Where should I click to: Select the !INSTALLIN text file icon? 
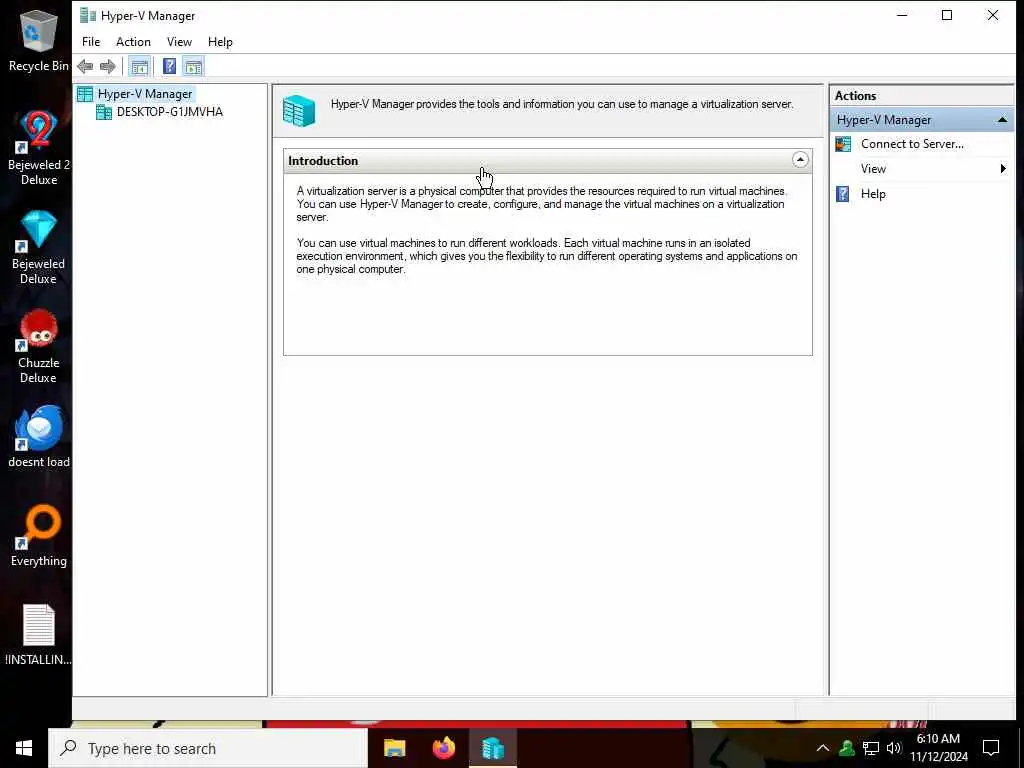tap(39, 635)
